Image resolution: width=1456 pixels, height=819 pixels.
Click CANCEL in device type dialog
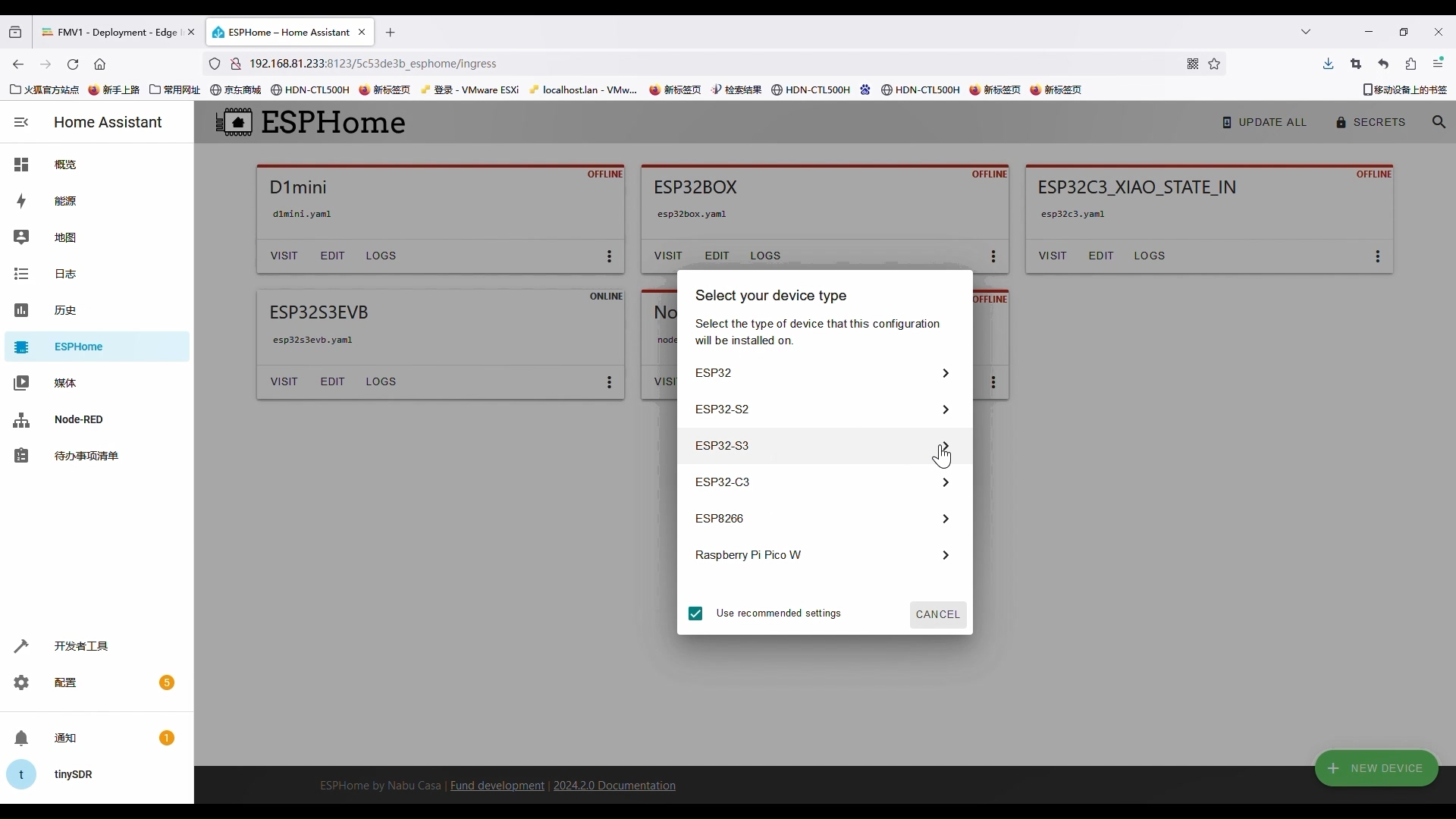[938, 614]
